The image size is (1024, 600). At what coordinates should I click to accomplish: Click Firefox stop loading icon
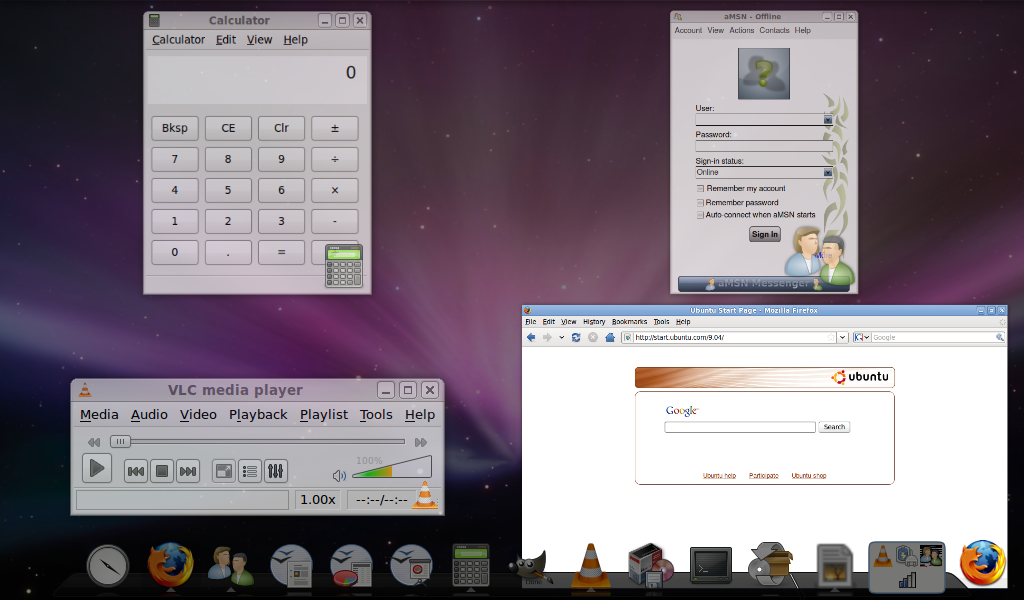[593, 338]
